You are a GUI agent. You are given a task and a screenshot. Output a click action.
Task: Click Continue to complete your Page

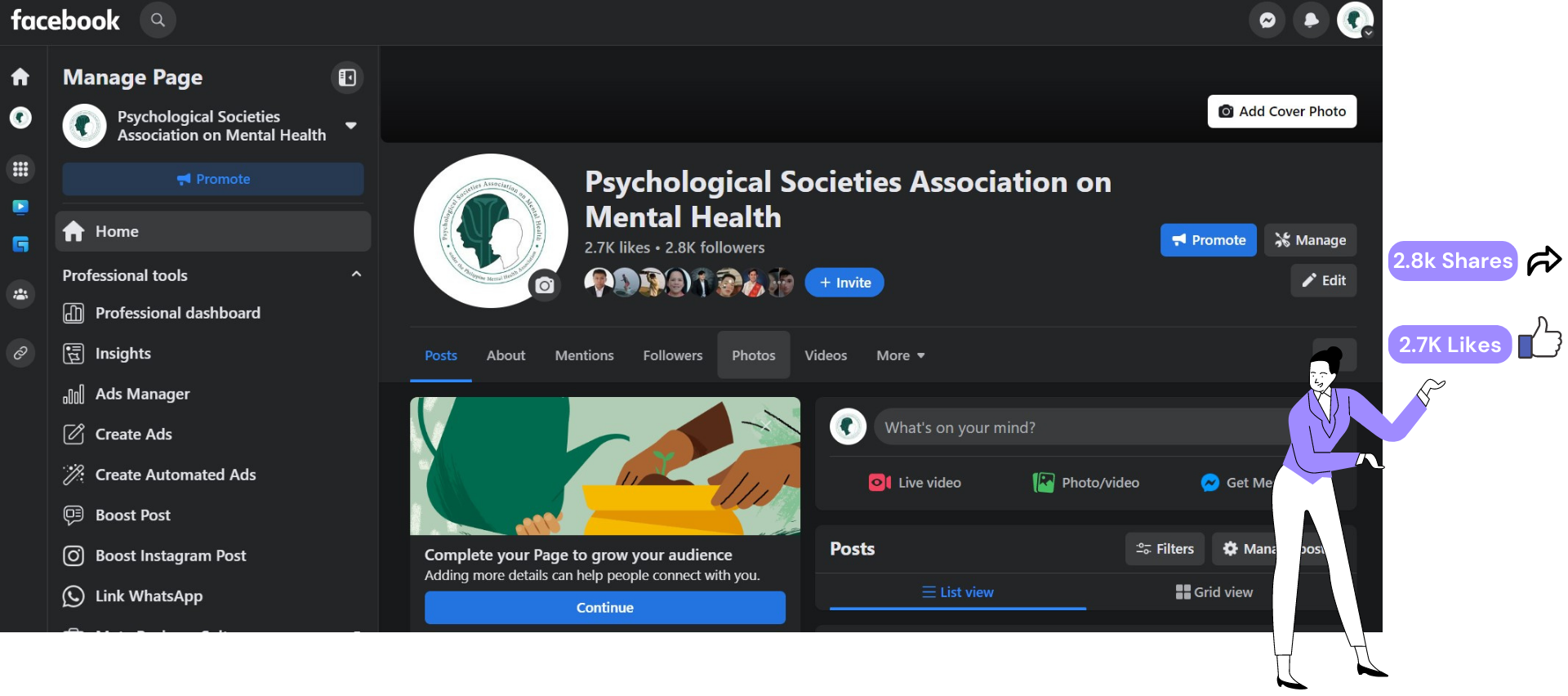coord(605,608)
